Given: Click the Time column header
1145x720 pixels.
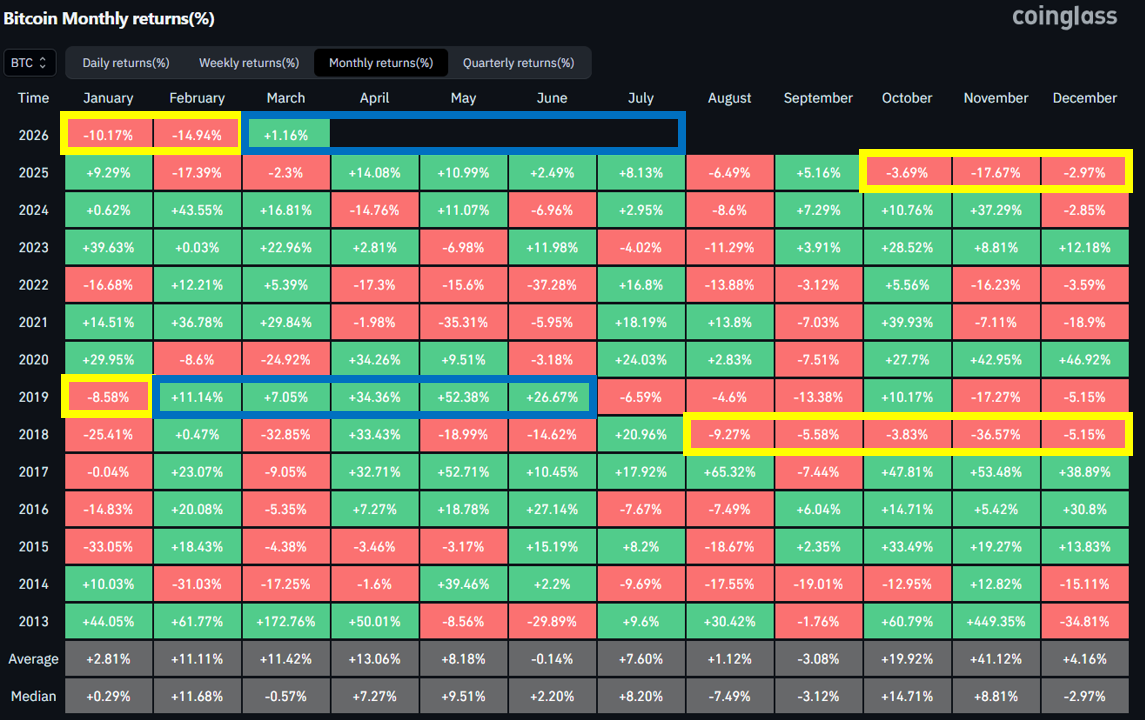Looking at the screenshot, I should tap(33, 98).
